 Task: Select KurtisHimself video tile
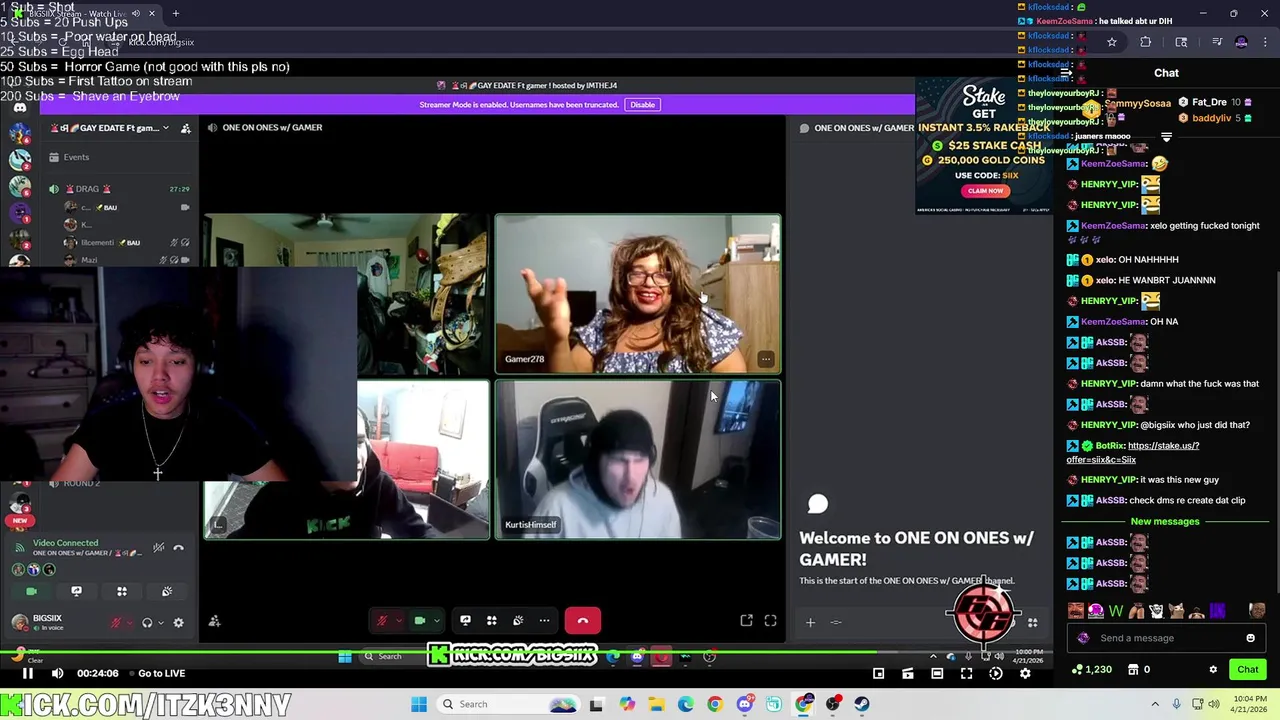tap(638, 460)
